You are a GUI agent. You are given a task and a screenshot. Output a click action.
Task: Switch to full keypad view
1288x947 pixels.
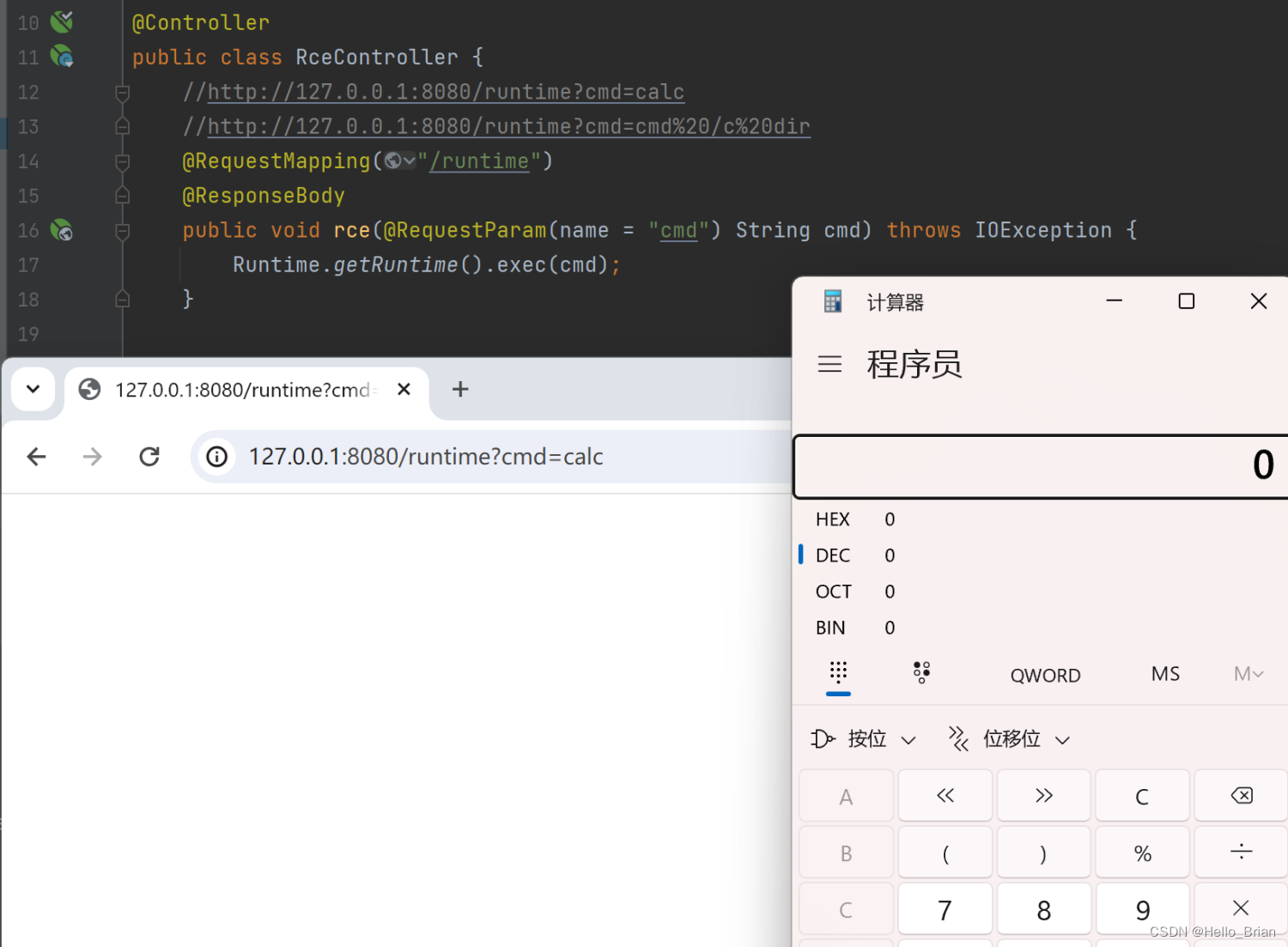[839, 673]
